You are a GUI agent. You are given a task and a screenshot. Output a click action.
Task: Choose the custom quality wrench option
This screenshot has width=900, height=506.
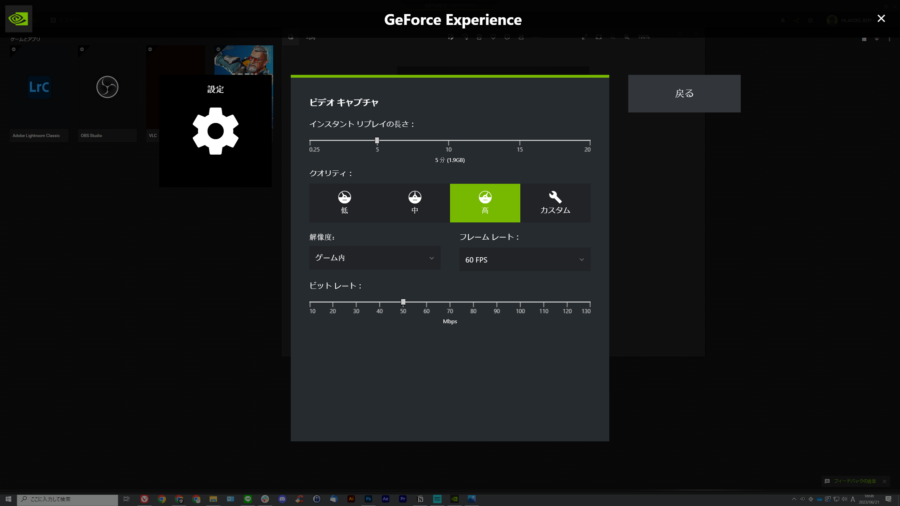(x=555, y=203)
